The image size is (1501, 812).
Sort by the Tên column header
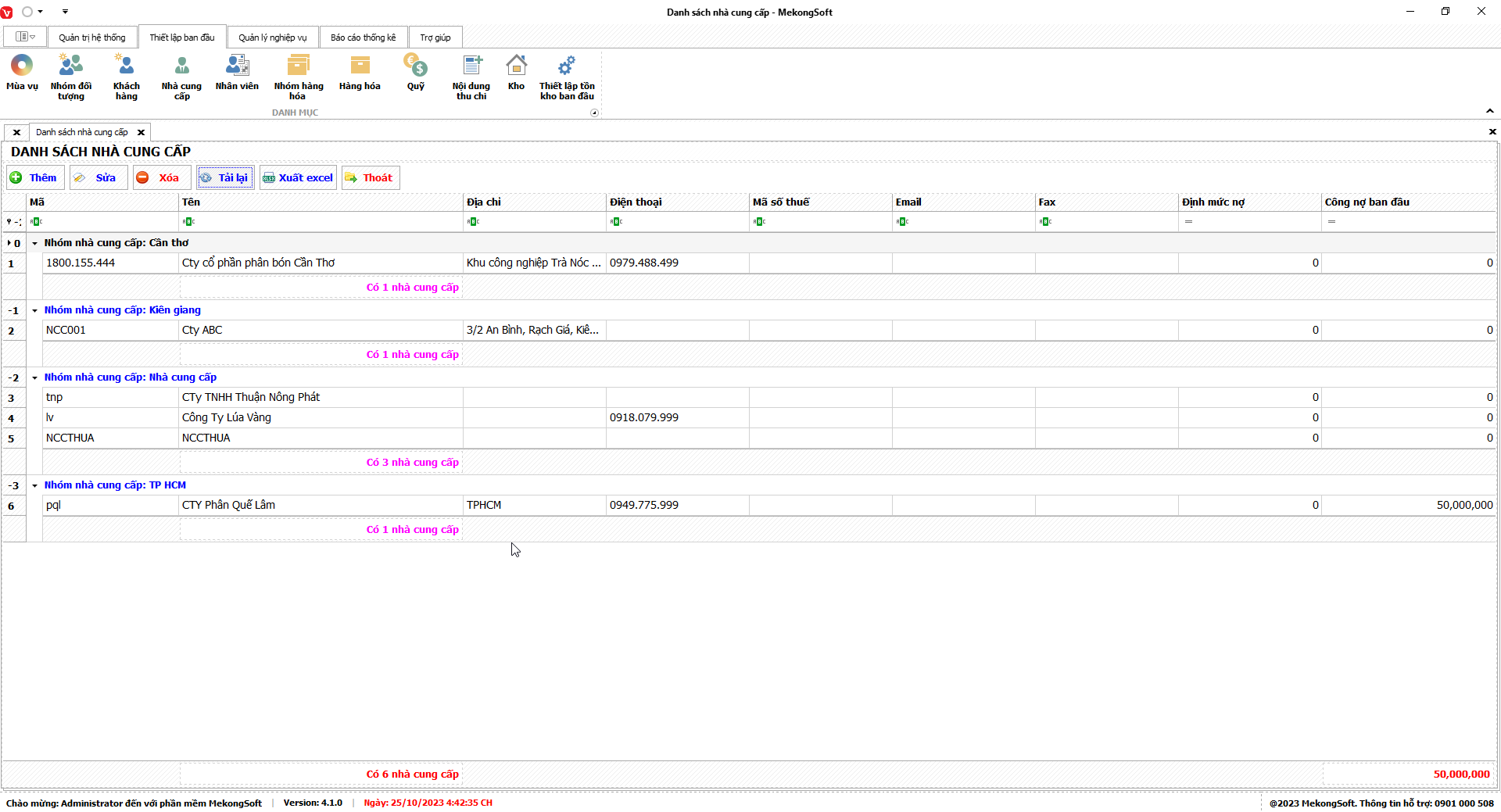(x=321, y=202)
